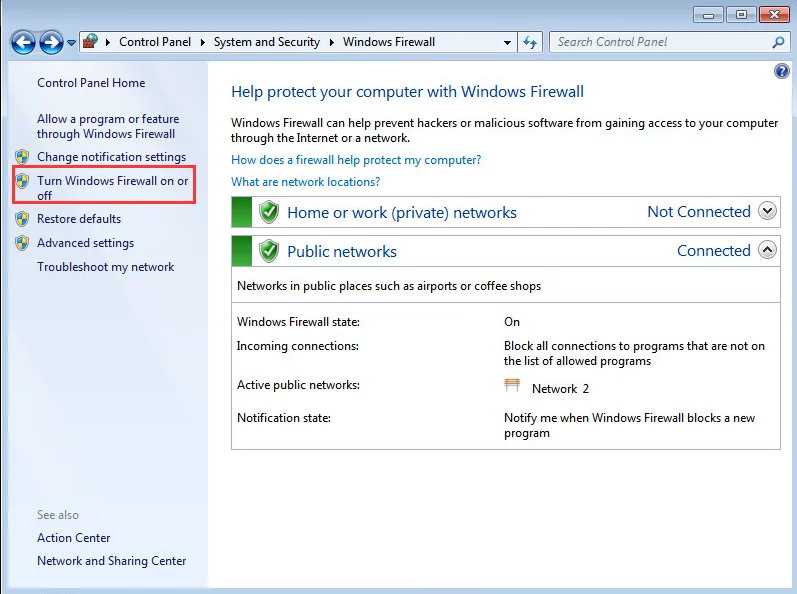Open Network and Sharing Center link

pos(111,560)
